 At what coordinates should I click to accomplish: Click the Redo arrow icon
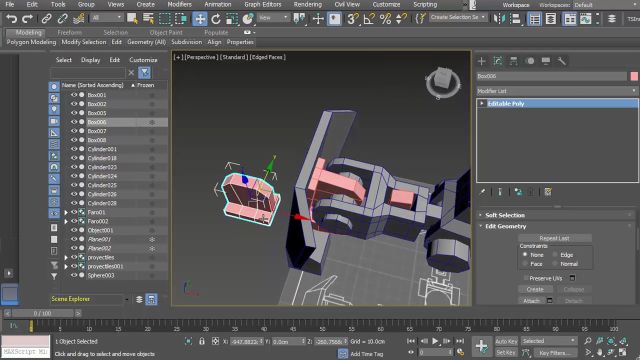pyautogui.click(x=27, y=19)
